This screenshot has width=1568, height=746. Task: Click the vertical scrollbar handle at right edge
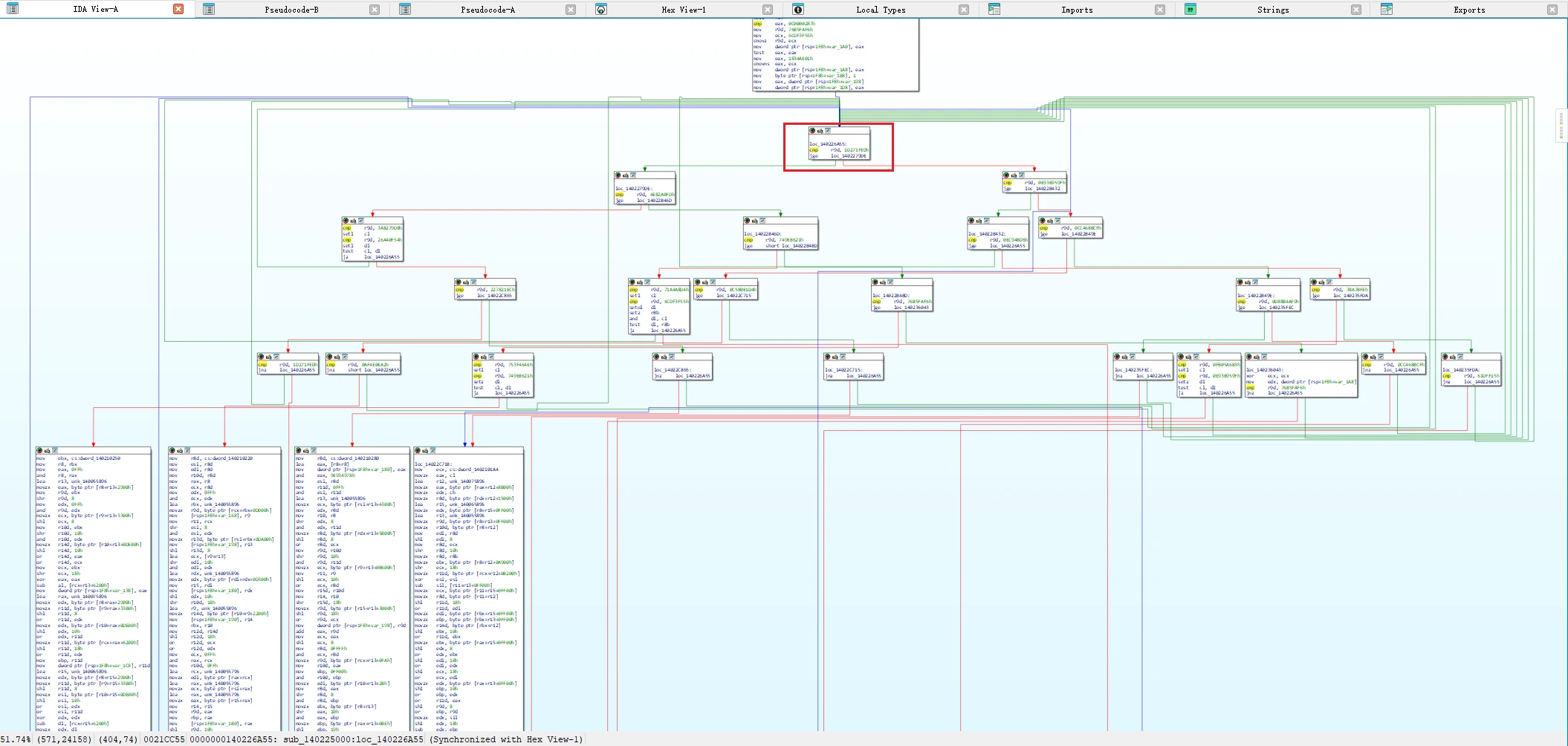coord(1561,125)
